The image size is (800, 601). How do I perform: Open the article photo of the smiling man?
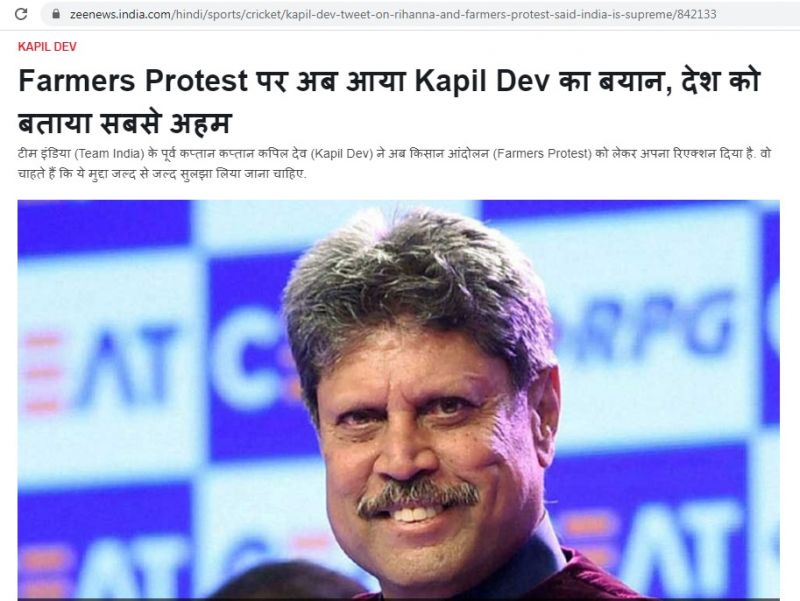[398, 399]
